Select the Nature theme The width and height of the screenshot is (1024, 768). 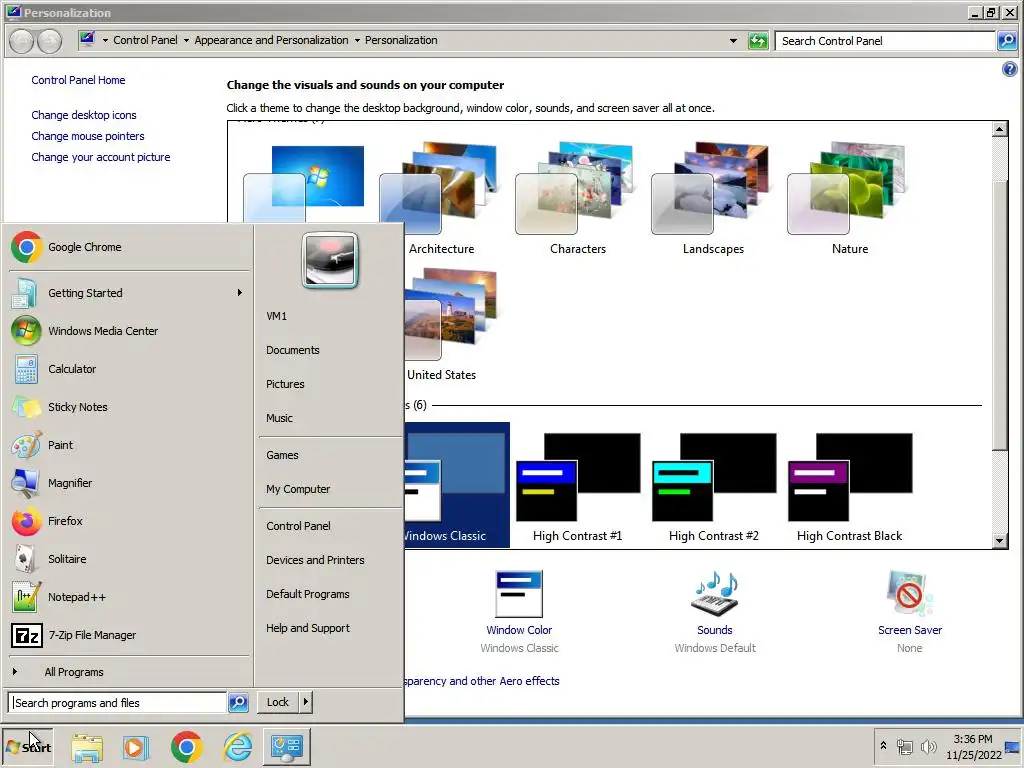(x=850, y=199)
